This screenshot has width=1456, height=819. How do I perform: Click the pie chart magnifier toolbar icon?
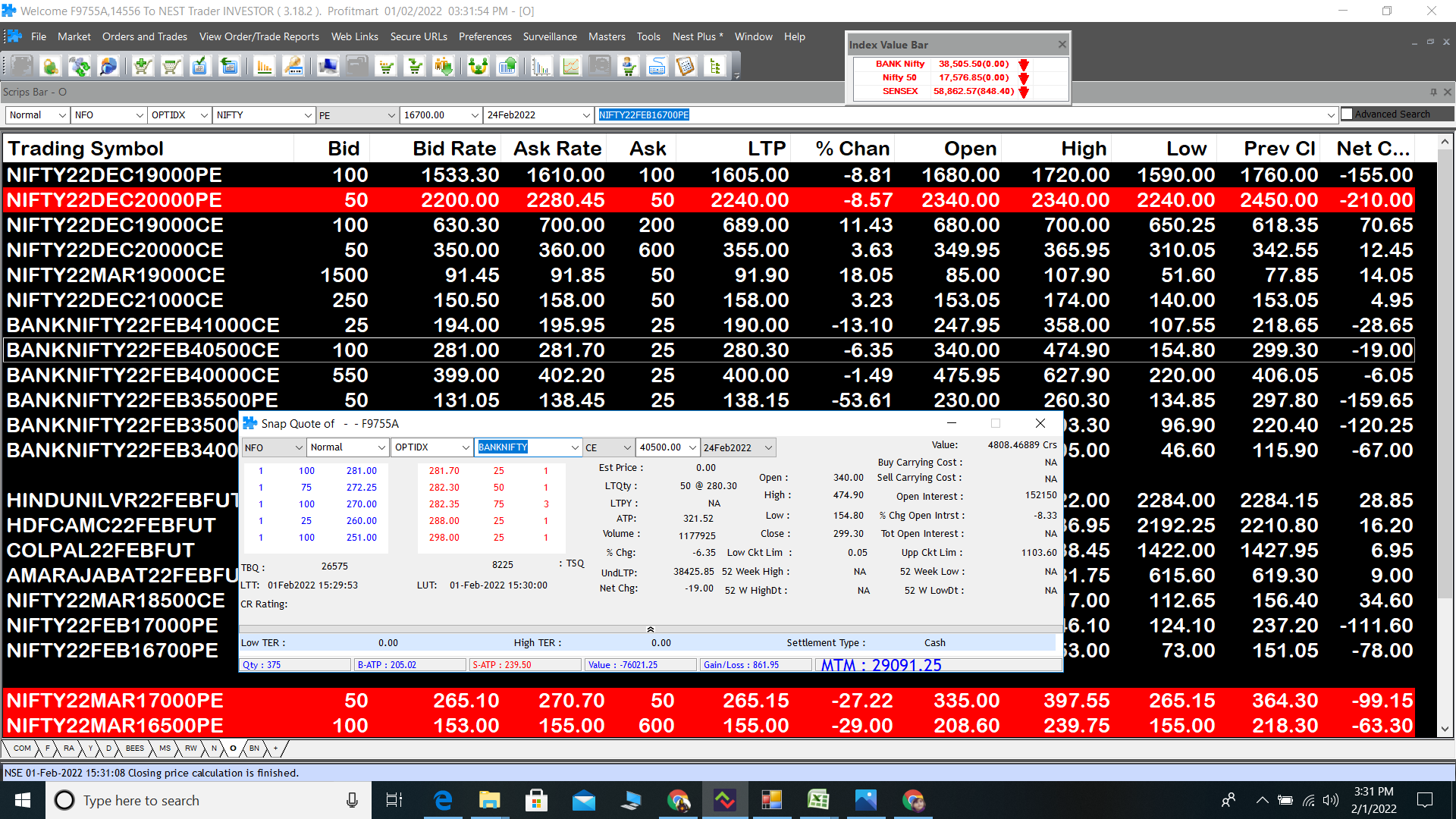click(108, 67)
